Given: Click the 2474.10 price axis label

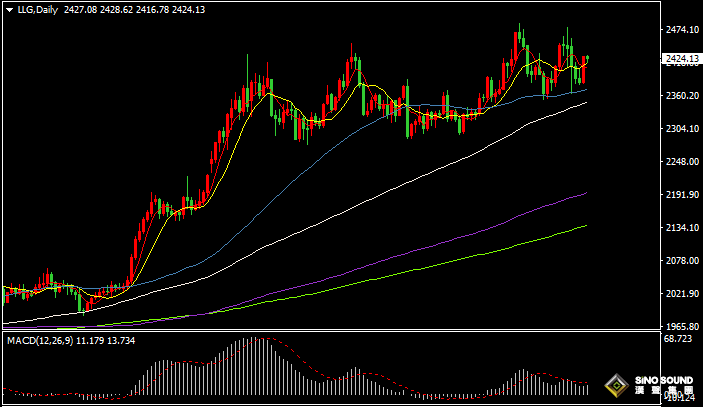Looking at the screenshot, I should point(681,30).
